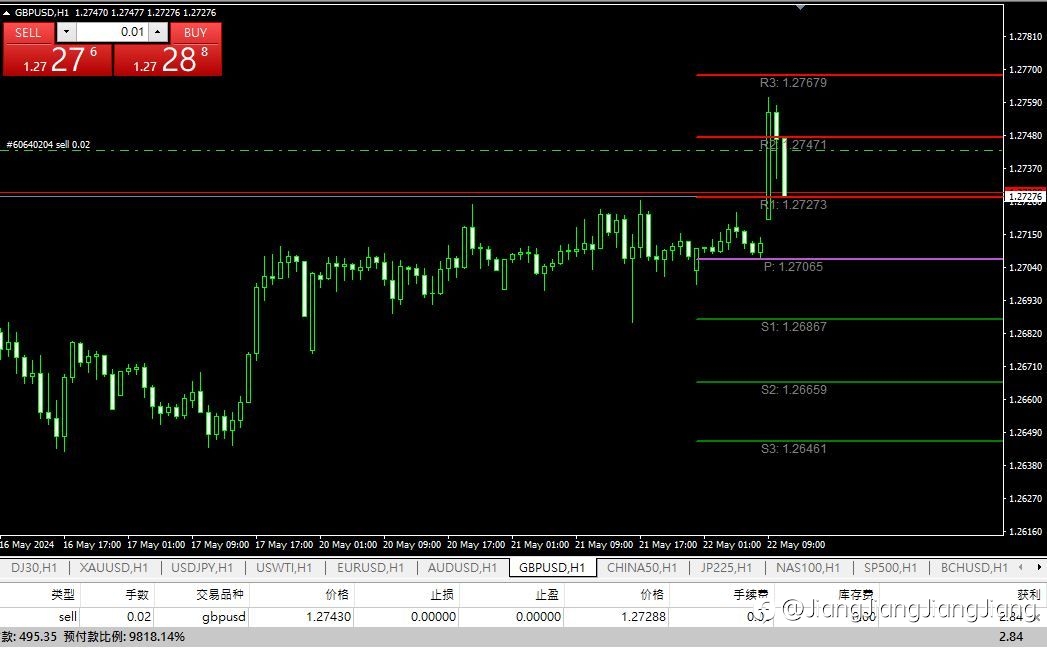
Task: Click the 0.01 volume input field
Action: coord(112,32)
